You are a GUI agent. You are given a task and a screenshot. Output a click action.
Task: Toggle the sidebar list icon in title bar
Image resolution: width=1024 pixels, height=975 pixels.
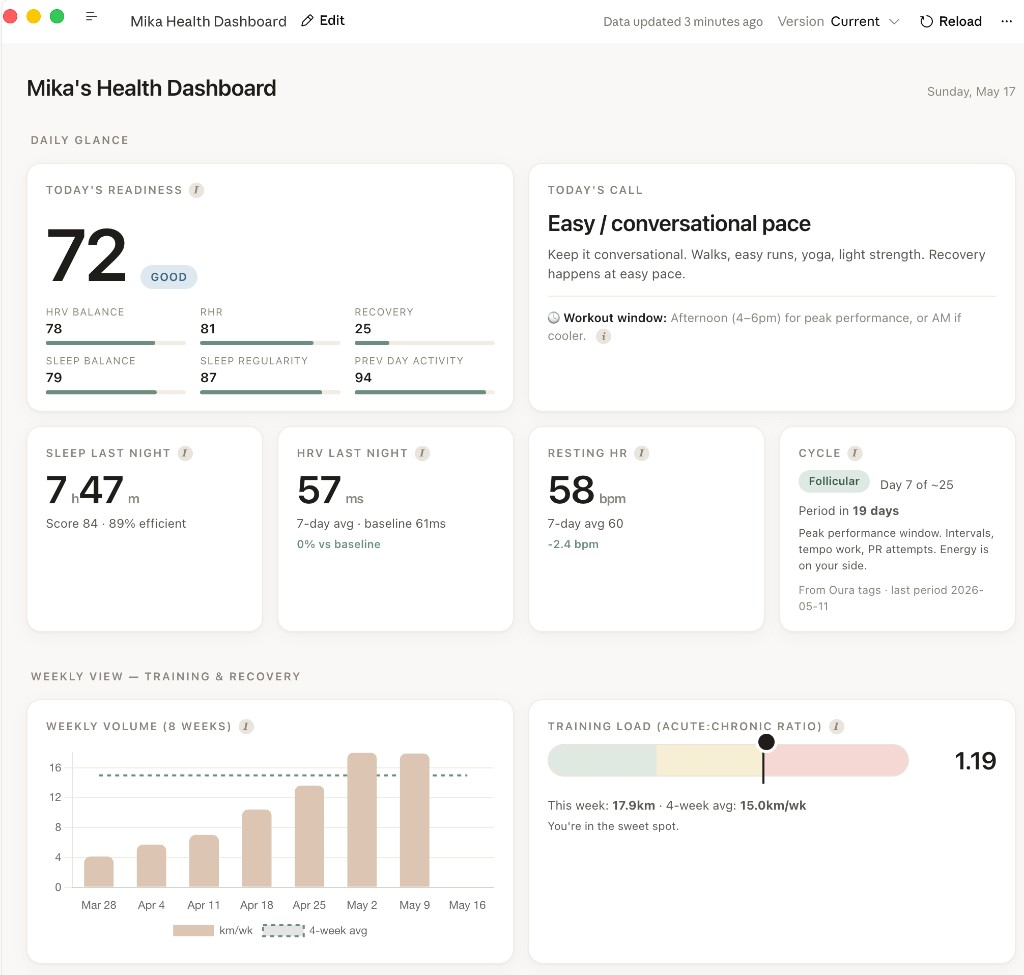pyautogui.click(x=91, y=16)
